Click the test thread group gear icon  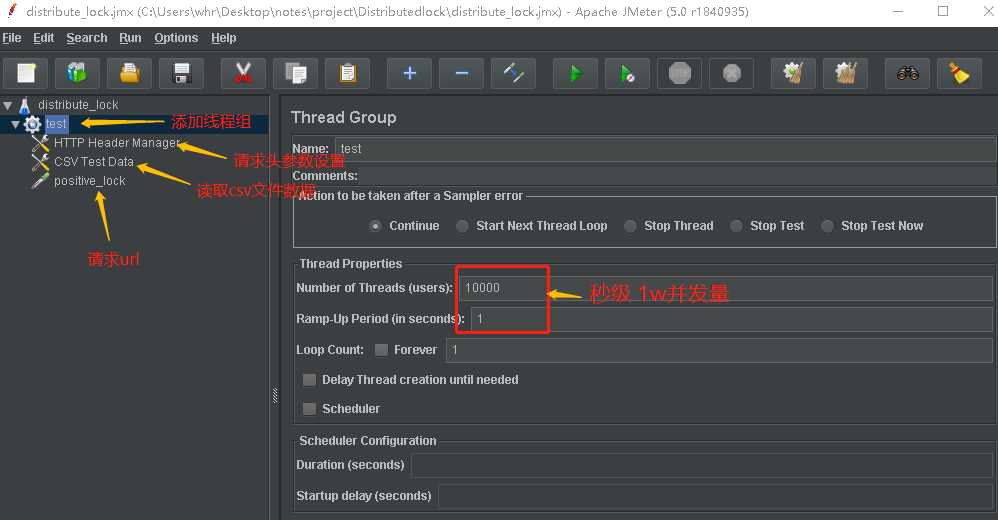[32, 124]
